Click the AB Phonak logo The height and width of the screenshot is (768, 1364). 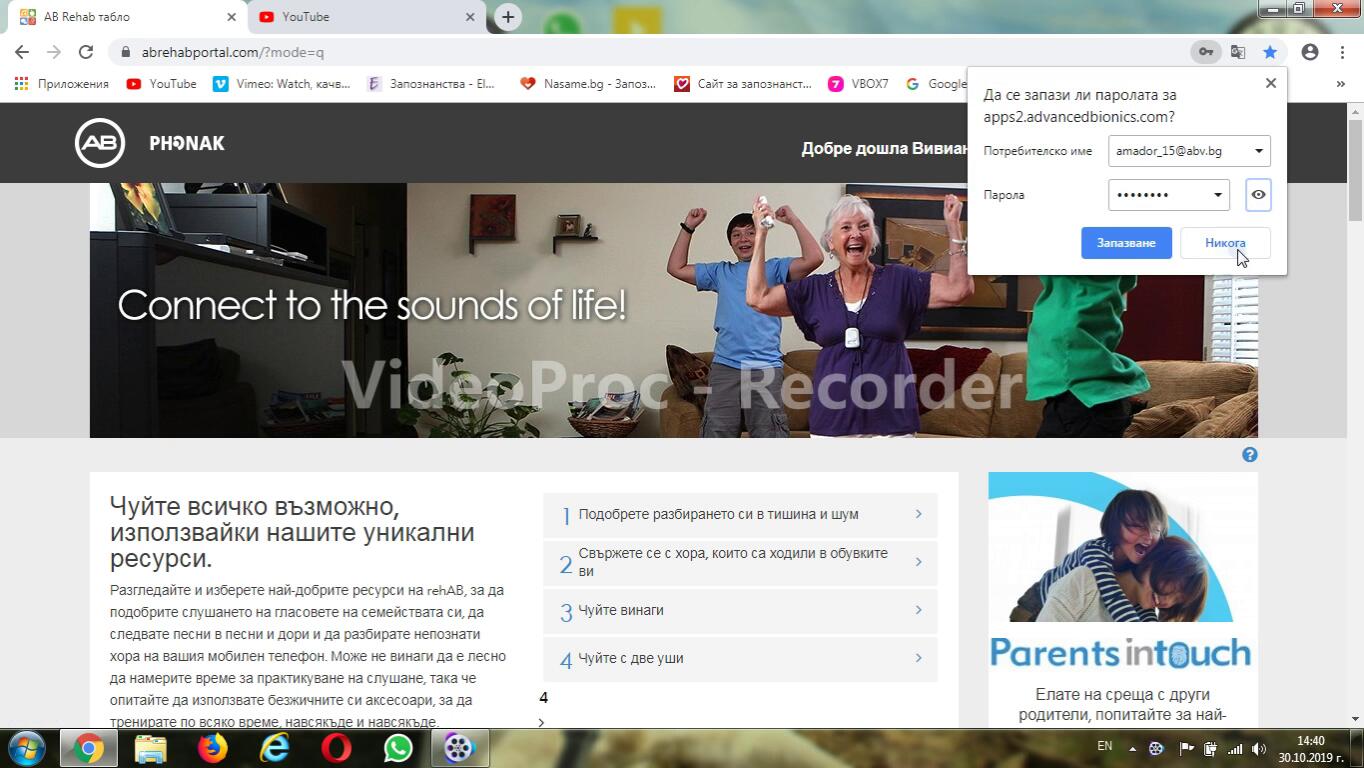150,143
